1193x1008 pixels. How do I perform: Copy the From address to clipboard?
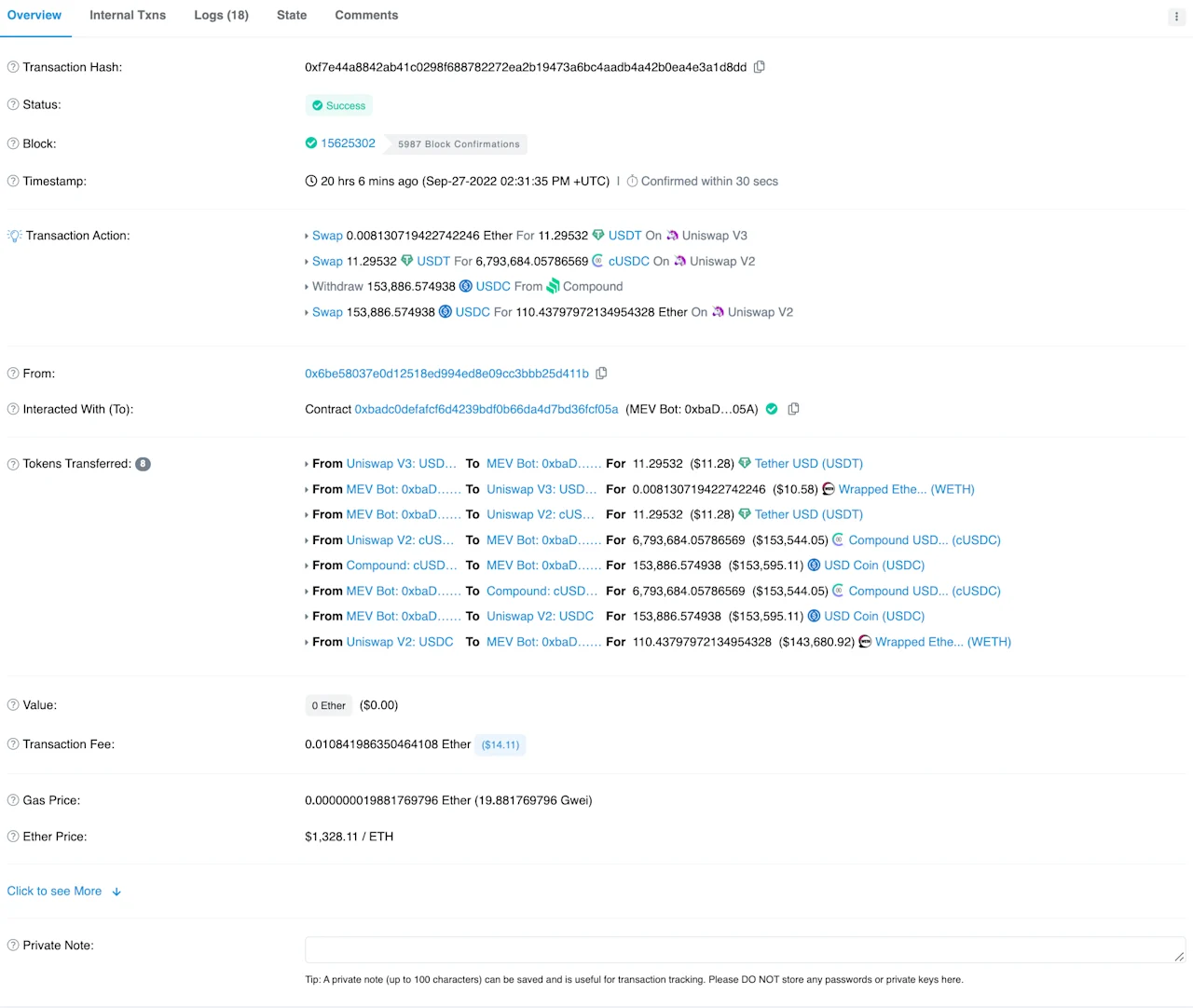click(601, 374)
